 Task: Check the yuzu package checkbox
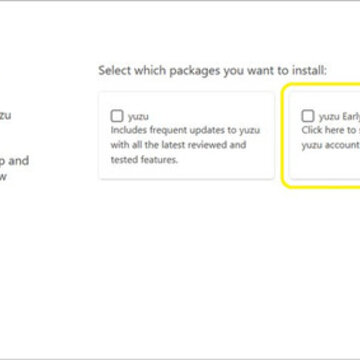(117, 116)
